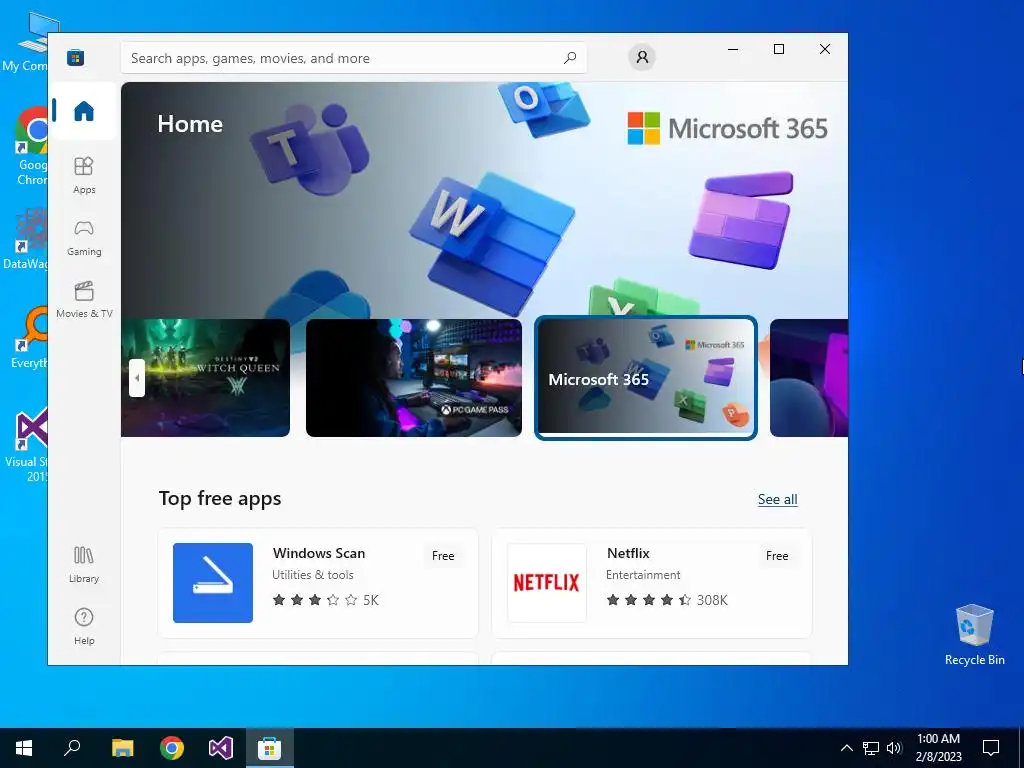This screenshot has width=1024, height=768.
Task: Go to the Gaming section
Action: tap(84, 238)
